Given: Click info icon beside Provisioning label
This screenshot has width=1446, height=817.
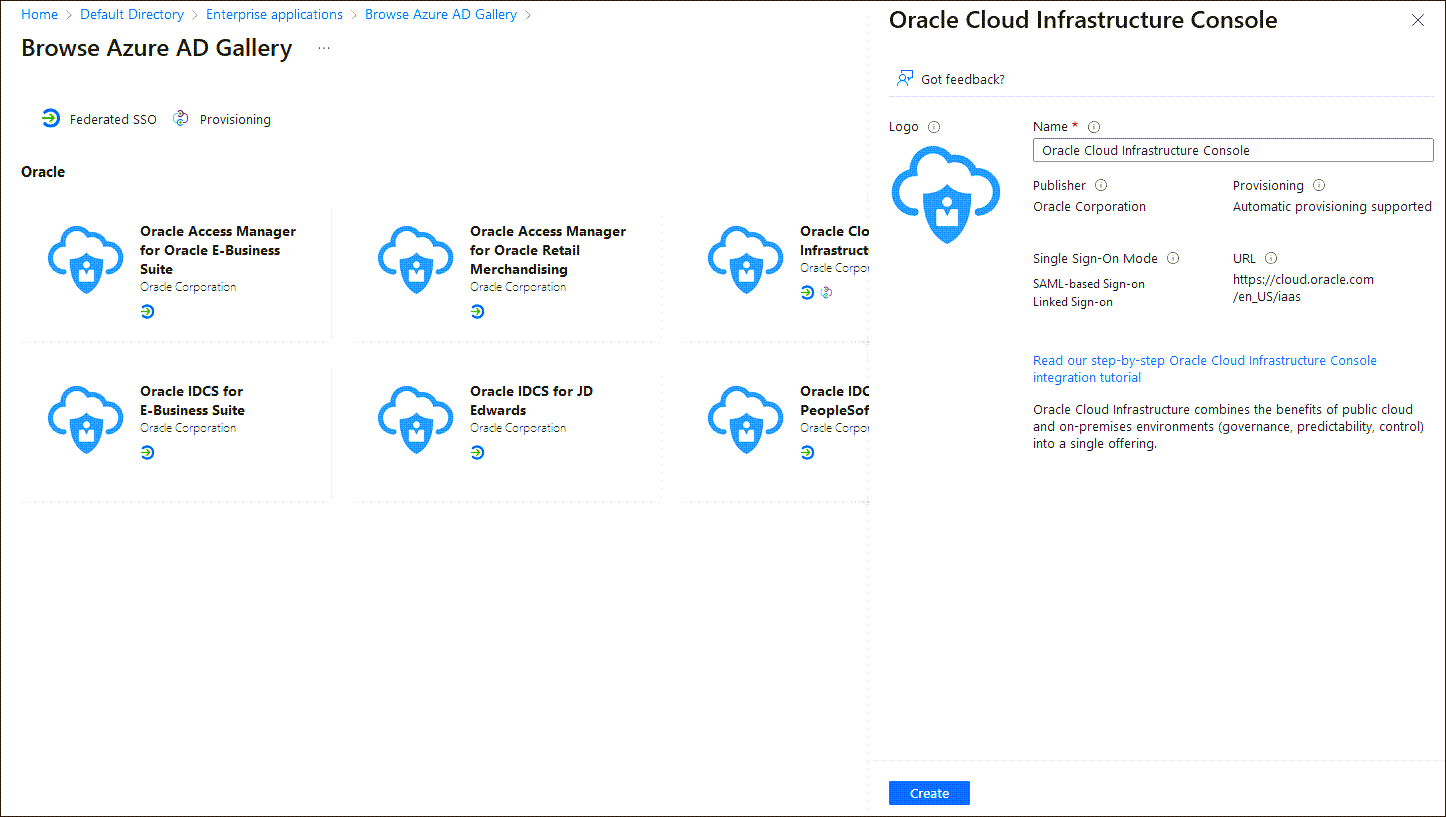Looking at the screenshot, I should point(1319,186).
